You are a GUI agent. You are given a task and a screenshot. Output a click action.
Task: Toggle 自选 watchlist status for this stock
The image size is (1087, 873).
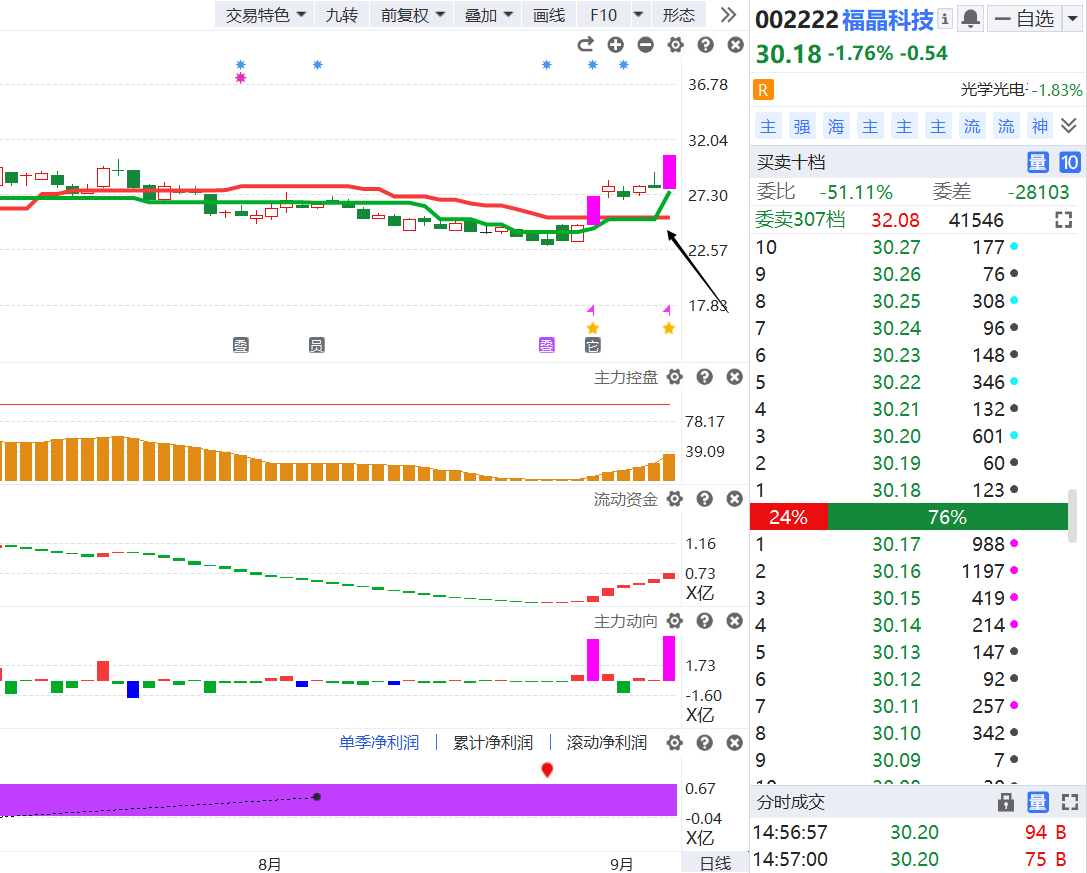[x=1025, y=19]
